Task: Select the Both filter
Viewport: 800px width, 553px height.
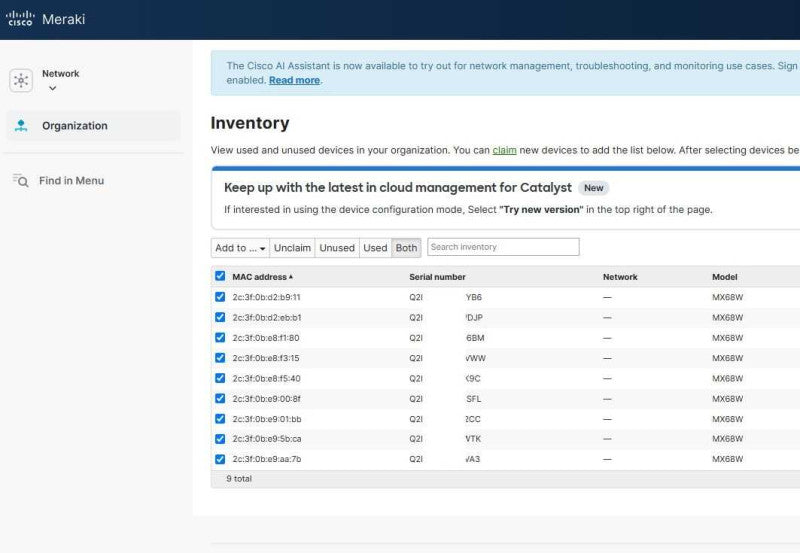Action: [406, 248]
